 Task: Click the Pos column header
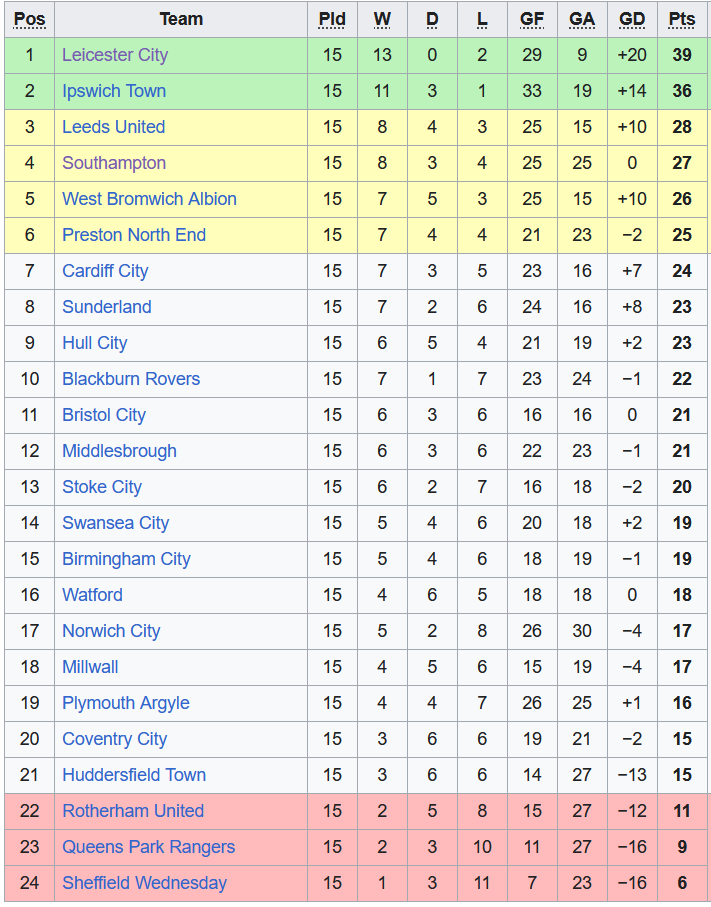coord(29,19)
